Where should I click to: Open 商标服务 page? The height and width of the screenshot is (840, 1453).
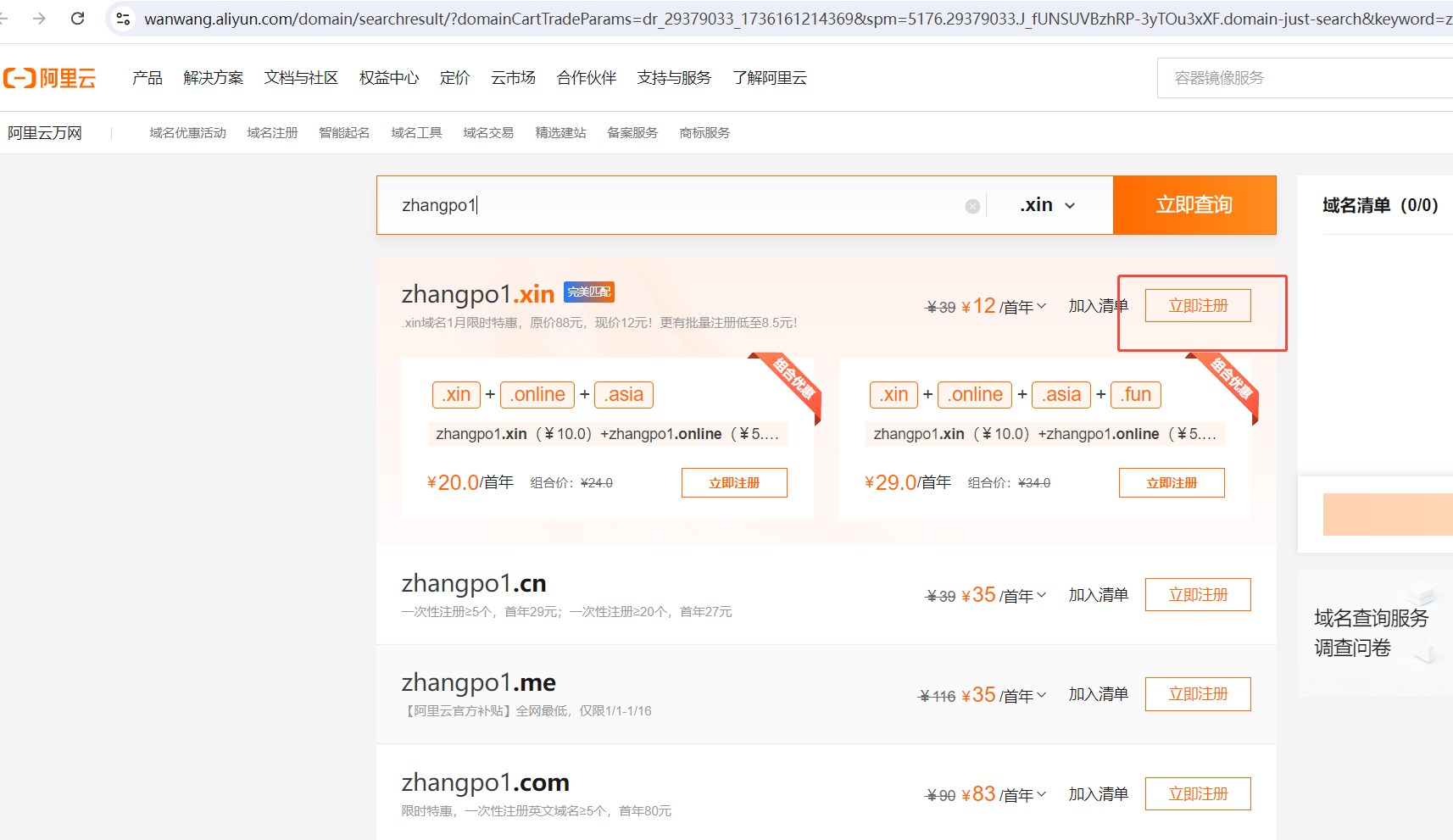pyautogui.click(x=705, y=133)
